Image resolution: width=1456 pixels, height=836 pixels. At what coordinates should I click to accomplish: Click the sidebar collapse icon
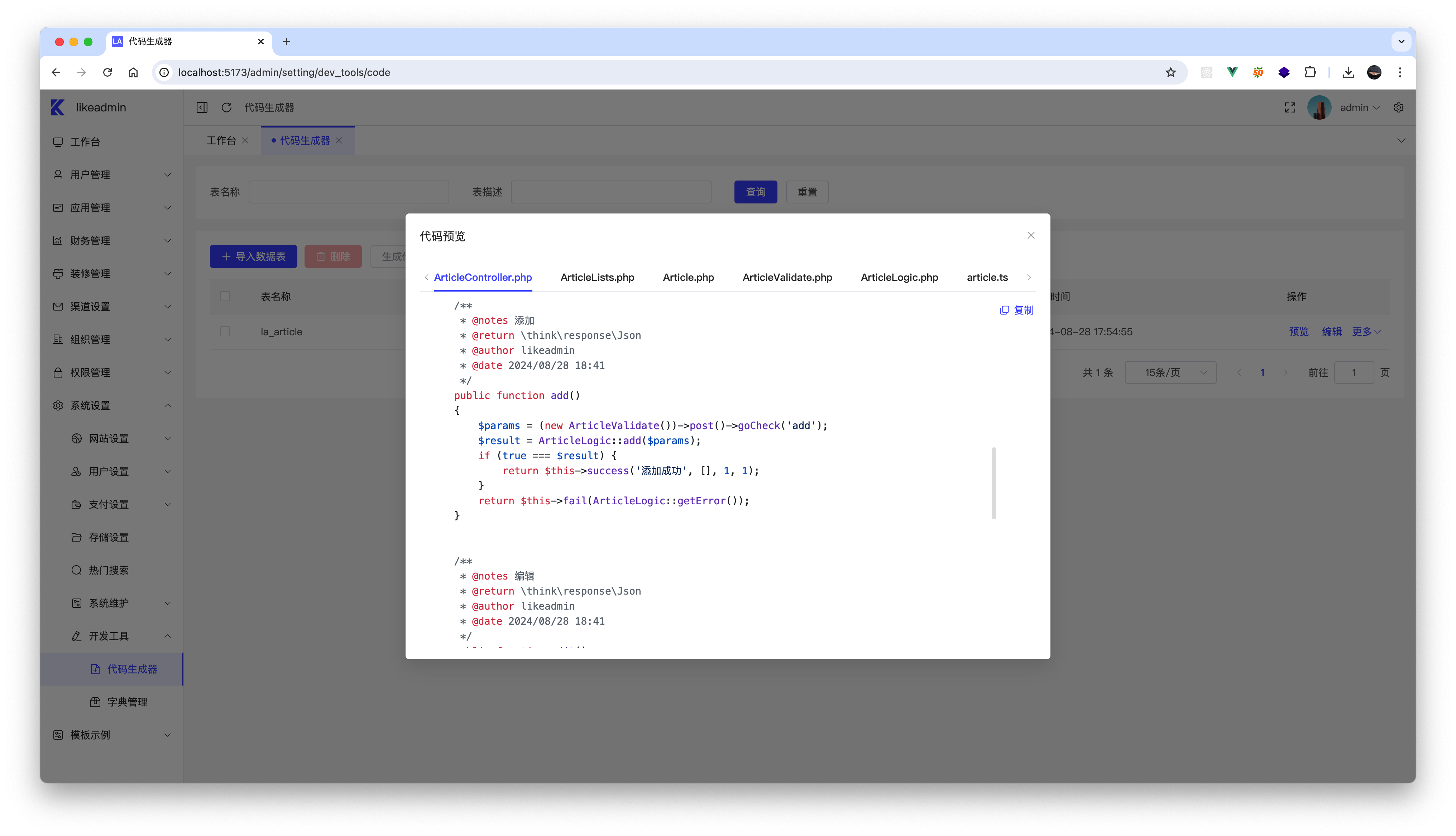point(202,107)
